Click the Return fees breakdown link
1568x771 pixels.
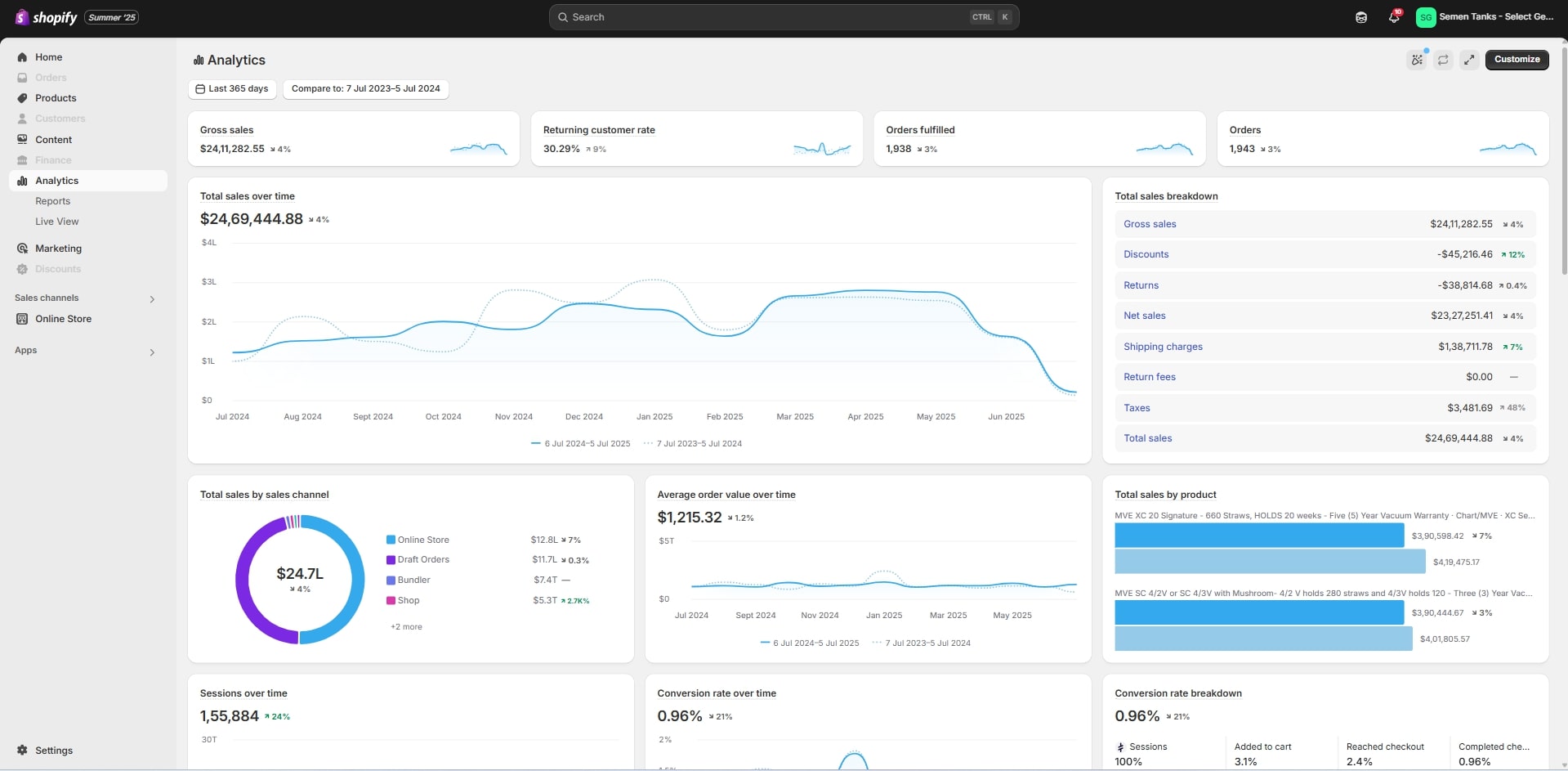pos(1149,377)
